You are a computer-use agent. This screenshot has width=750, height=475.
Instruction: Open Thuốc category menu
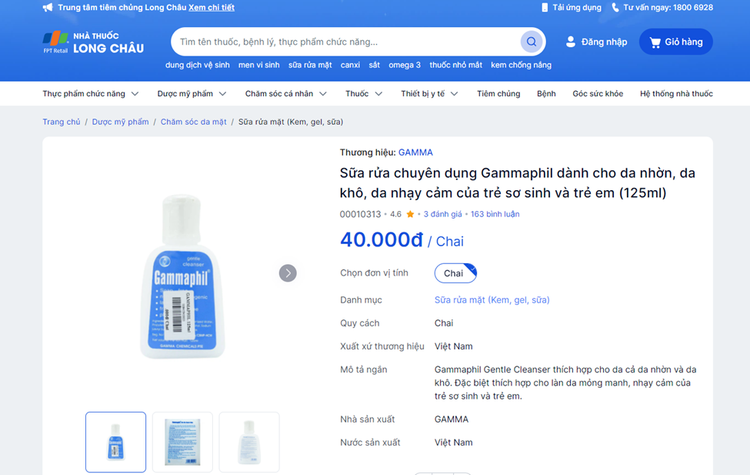coord(363,94)
